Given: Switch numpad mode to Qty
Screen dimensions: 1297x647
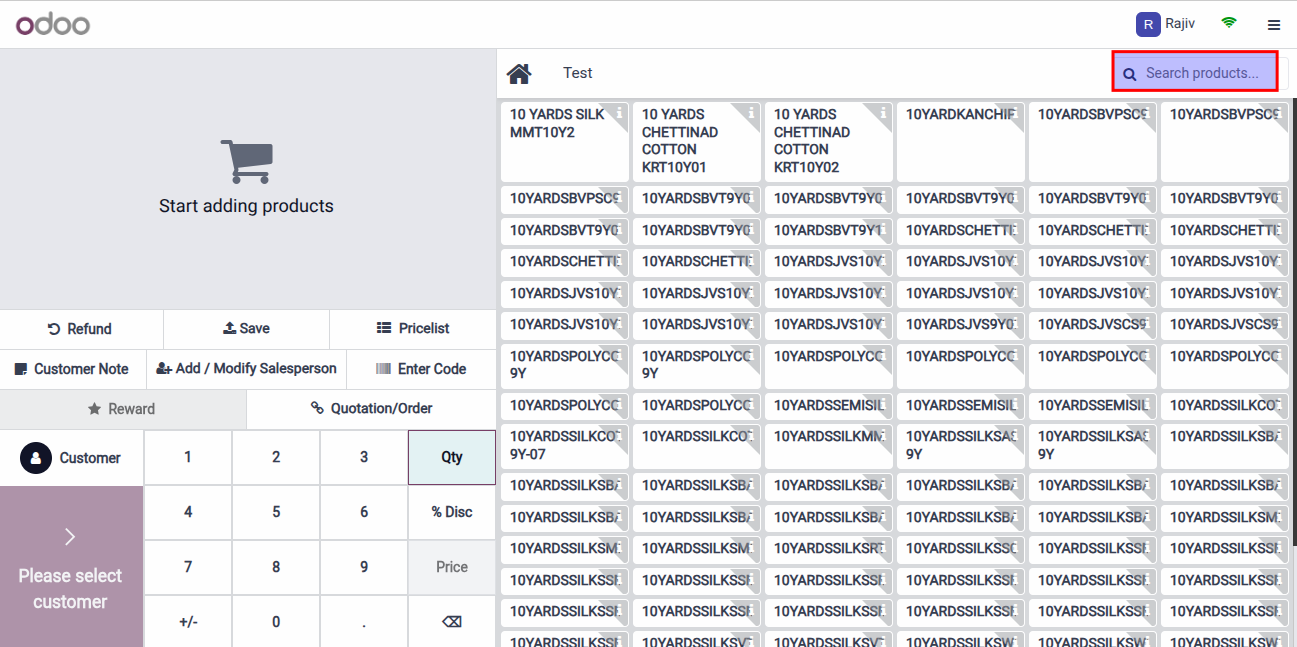Looking at the screenshot, I should click(451, 457).
